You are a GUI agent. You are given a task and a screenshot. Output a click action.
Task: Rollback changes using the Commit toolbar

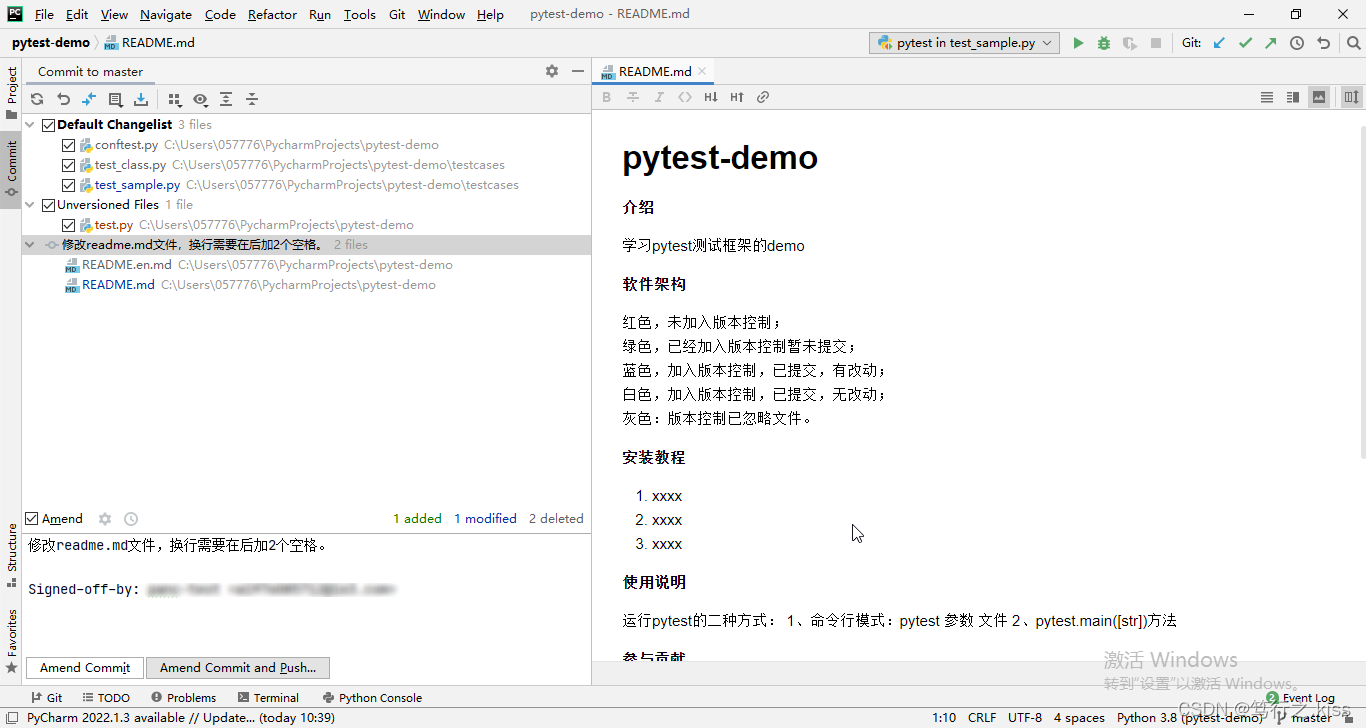click(63, 99)
